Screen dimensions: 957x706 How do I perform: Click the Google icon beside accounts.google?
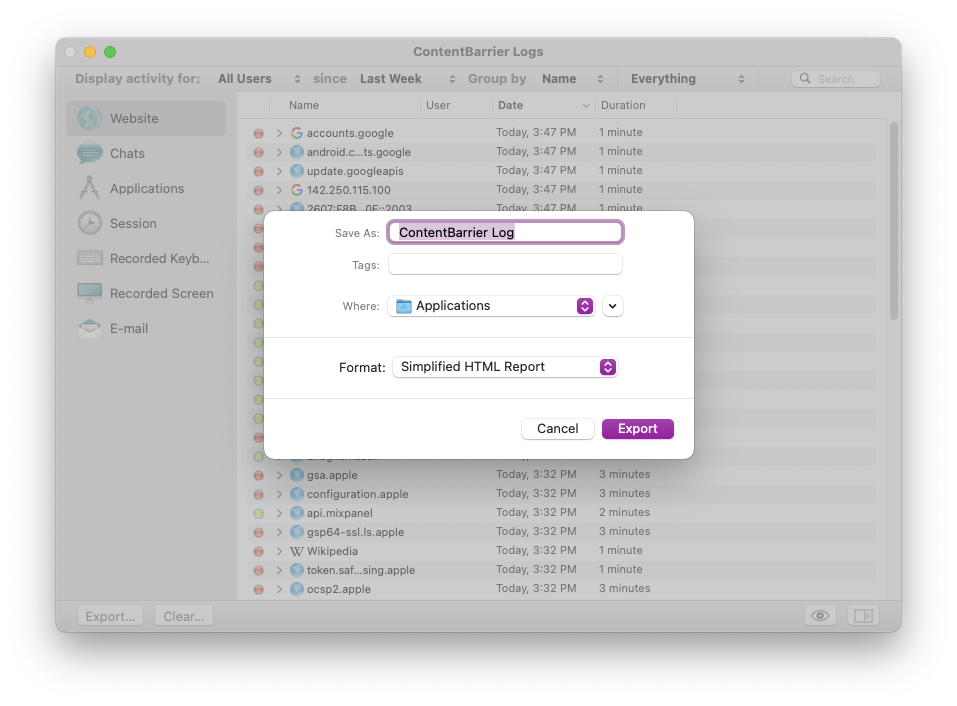point(297,132)
